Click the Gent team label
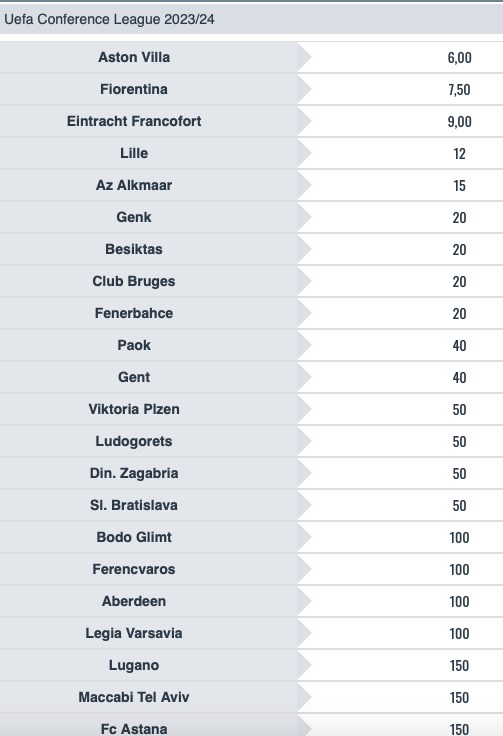 click(134, 377)
